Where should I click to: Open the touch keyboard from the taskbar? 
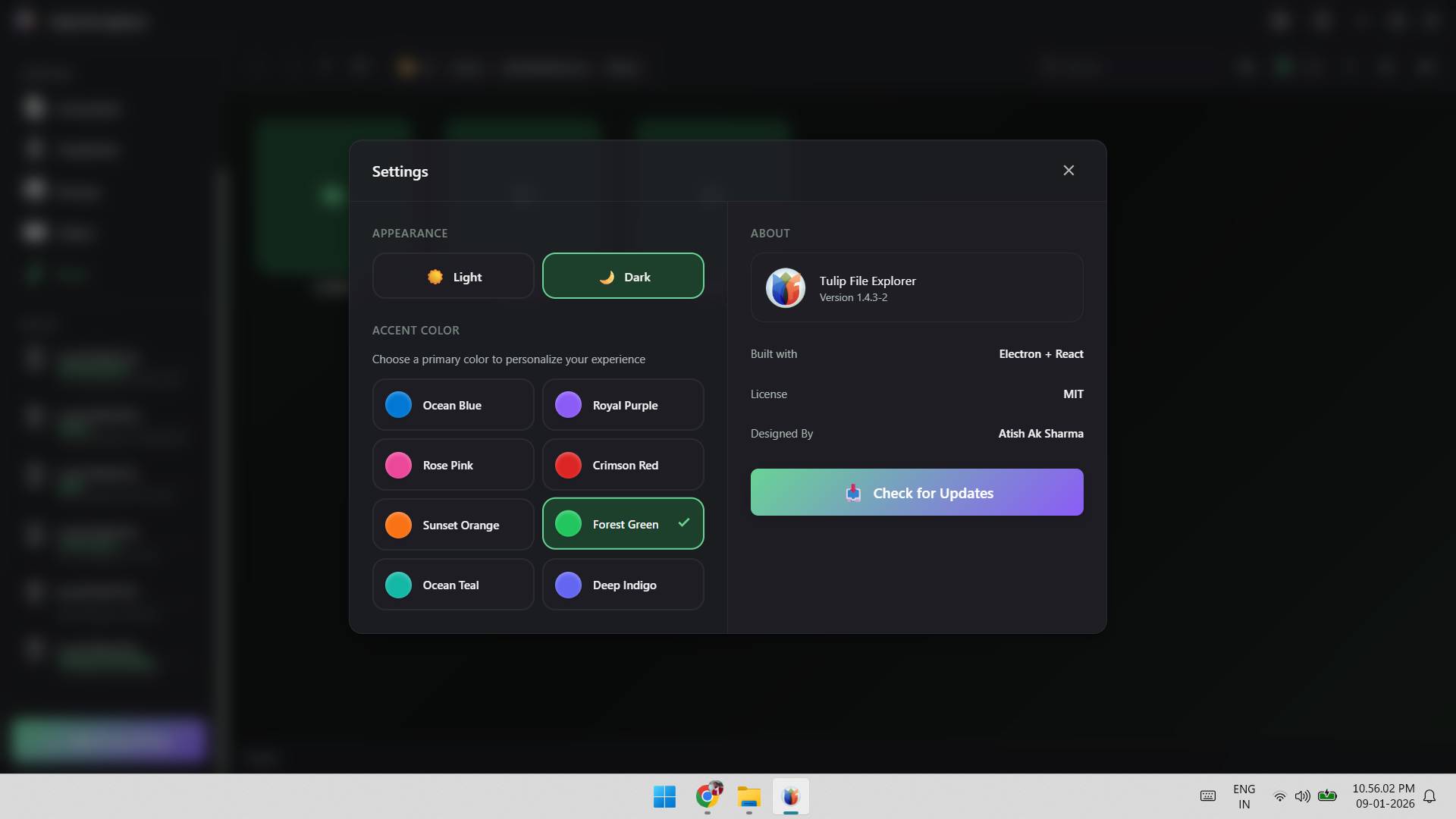tap(1207, 796)
